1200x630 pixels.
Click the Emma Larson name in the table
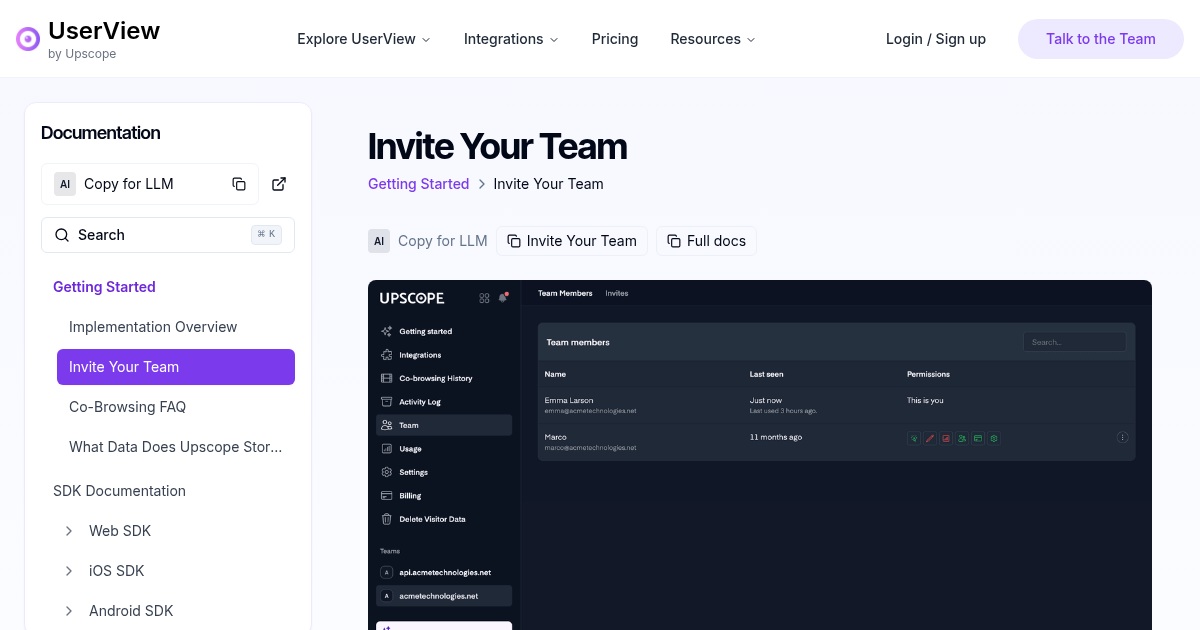tap(569, 400)
